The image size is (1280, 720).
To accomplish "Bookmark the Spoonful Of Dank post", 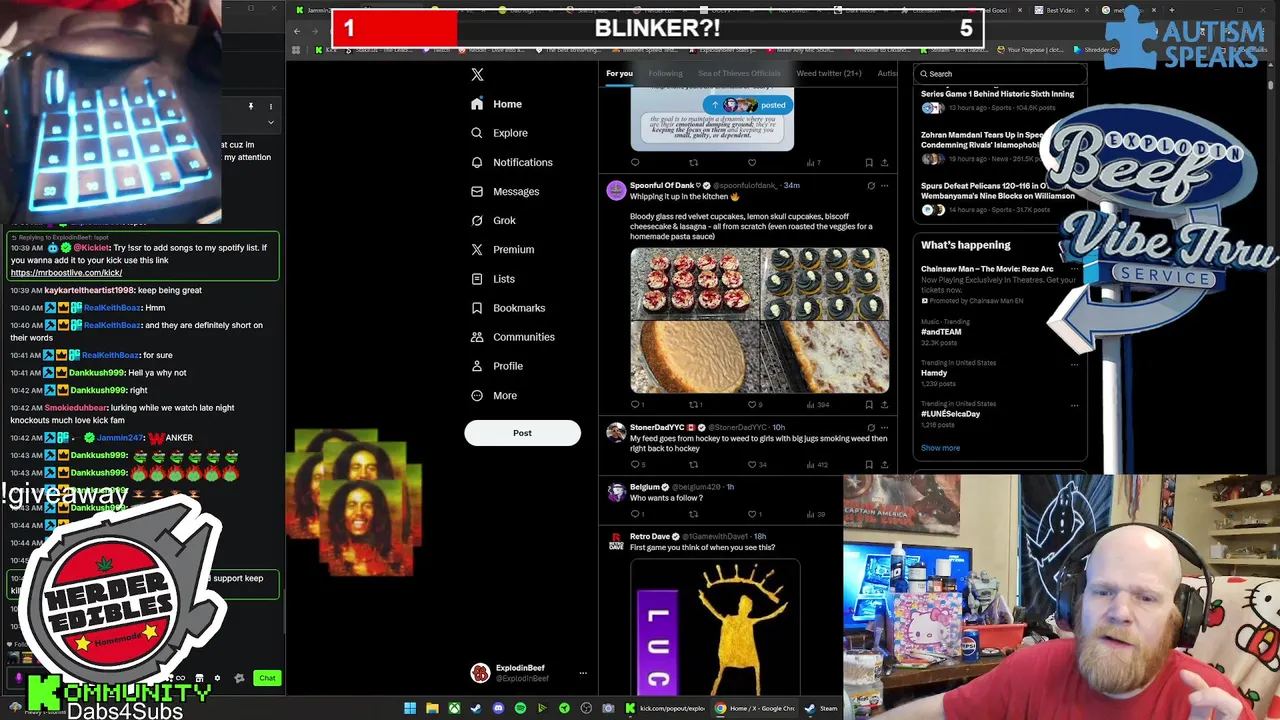I will coord(869,404).
